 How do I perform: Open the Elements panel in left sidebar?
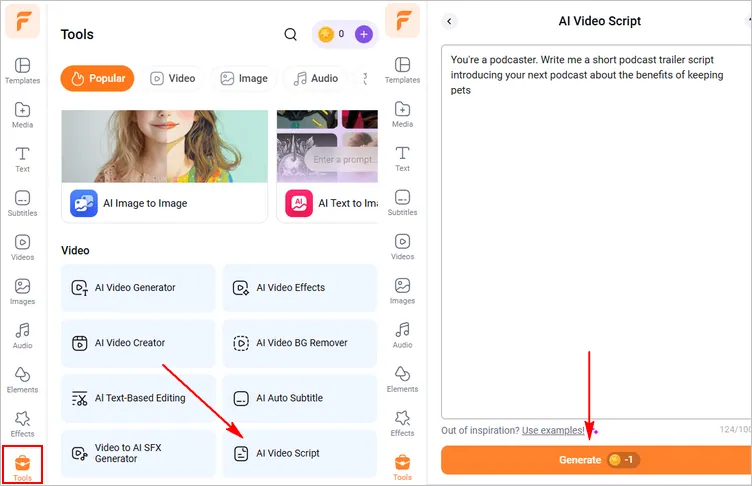coord(22,379)
